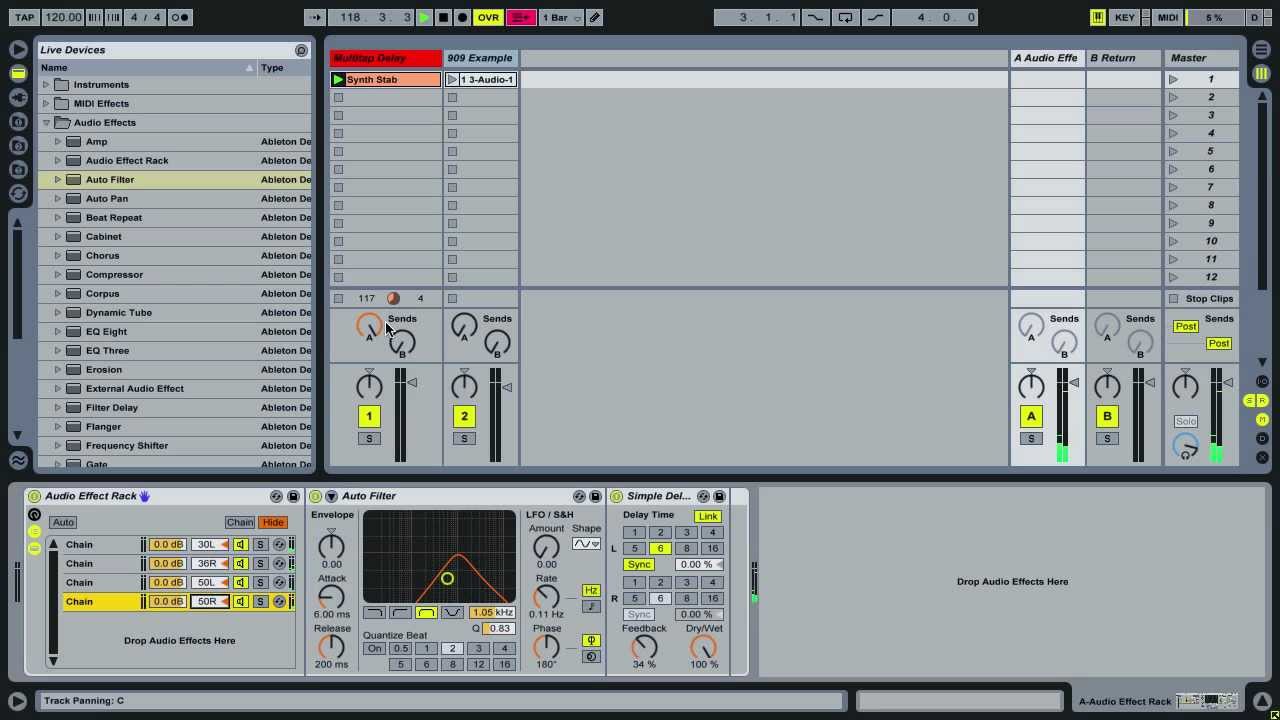Click the Master Solo cue switch
This screenshot has height=720, width=1280.
pos(1185,421)
